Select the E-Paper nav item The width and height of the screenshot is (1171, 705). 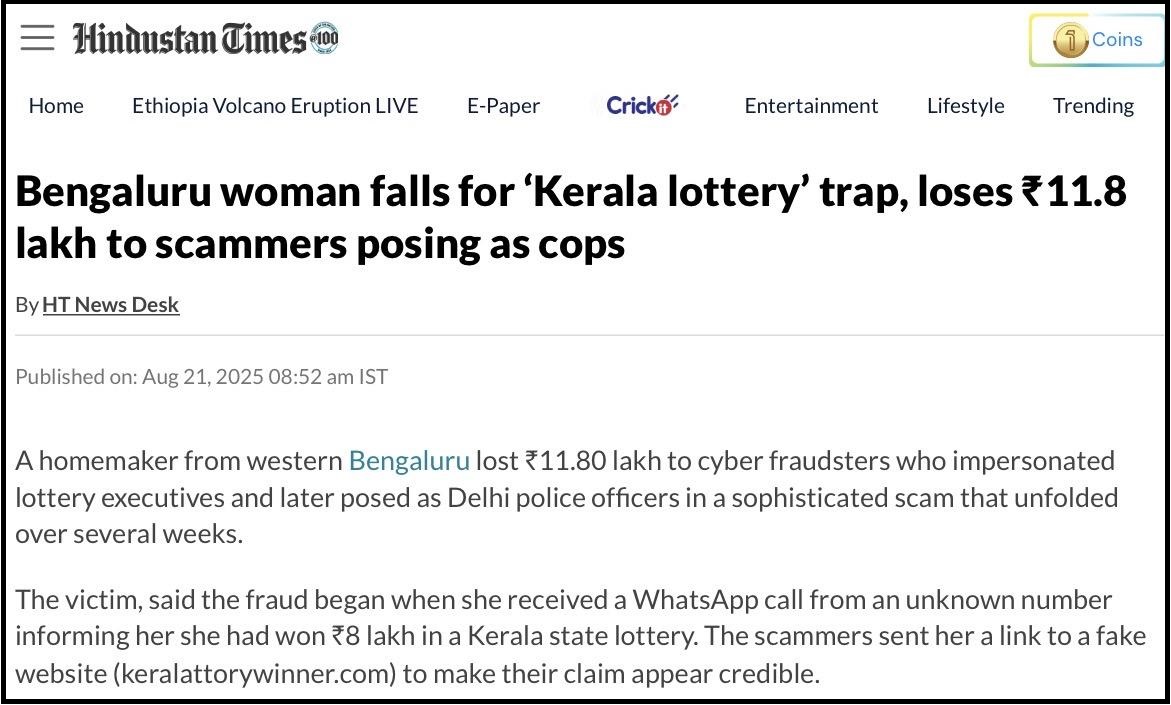[503, 106]
